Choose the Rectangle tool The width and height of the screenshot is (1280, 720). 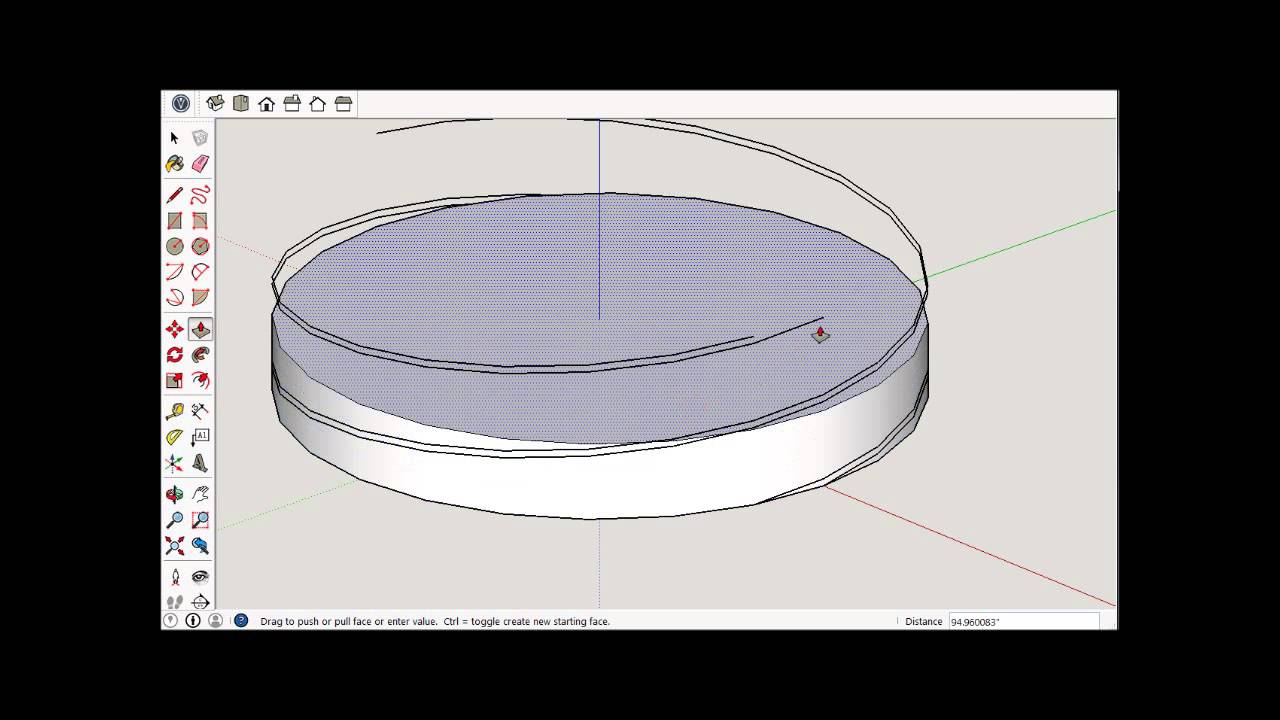click(175, 221)
